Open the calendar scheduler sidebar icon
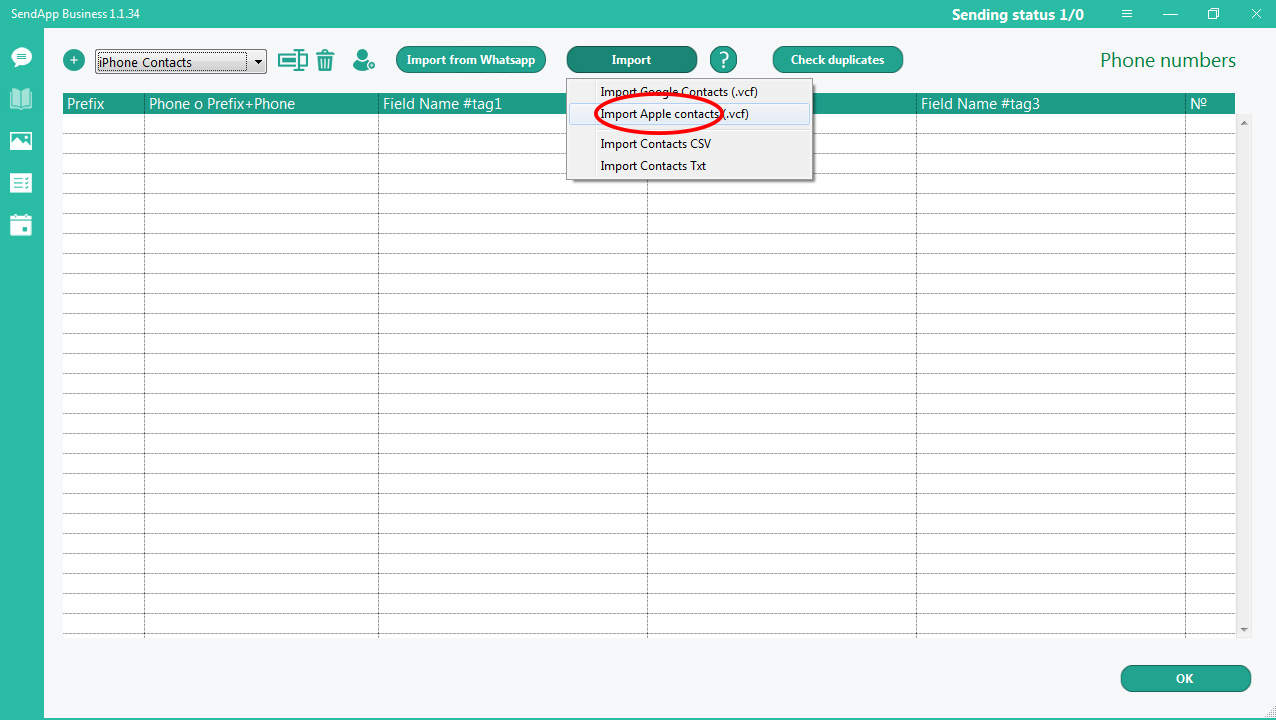Image resolution: width=1276 pixels, height=720 pixels. [21, 225]
